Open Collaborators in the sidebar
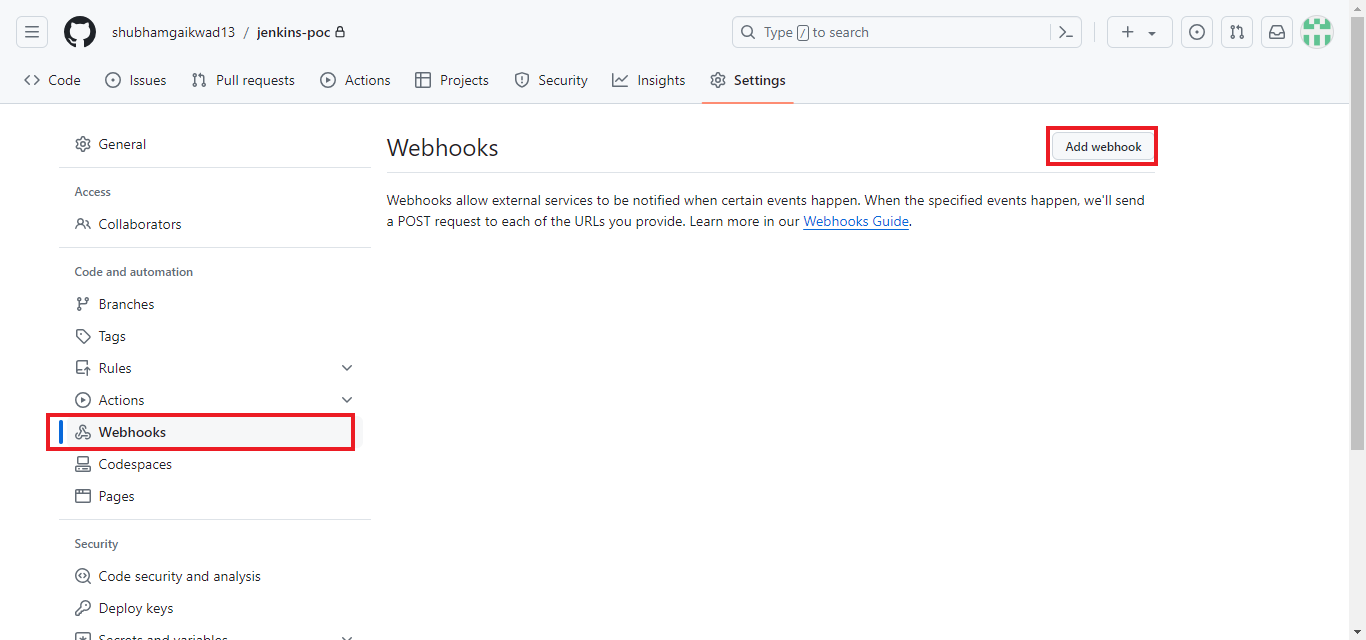This screenshot has height=640, width=1366. pyautogui.click(x=214, y=224)
